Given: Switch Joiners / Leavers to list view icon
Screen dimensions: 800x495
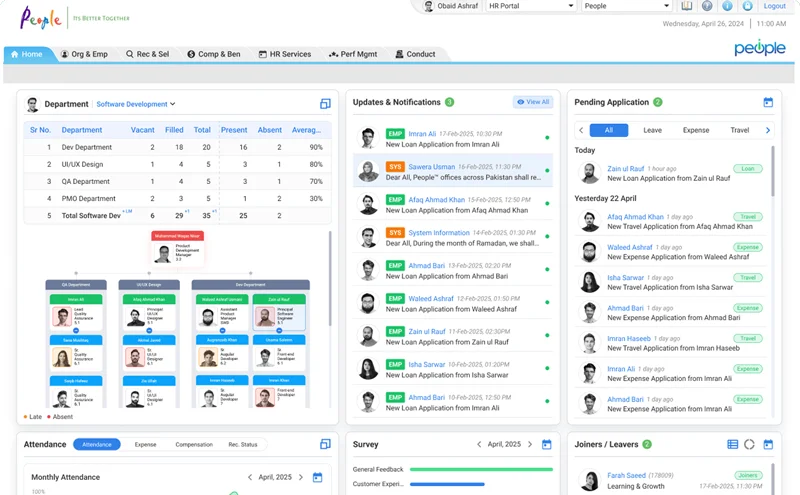Looking at the screenshot, I should point(732,444).
